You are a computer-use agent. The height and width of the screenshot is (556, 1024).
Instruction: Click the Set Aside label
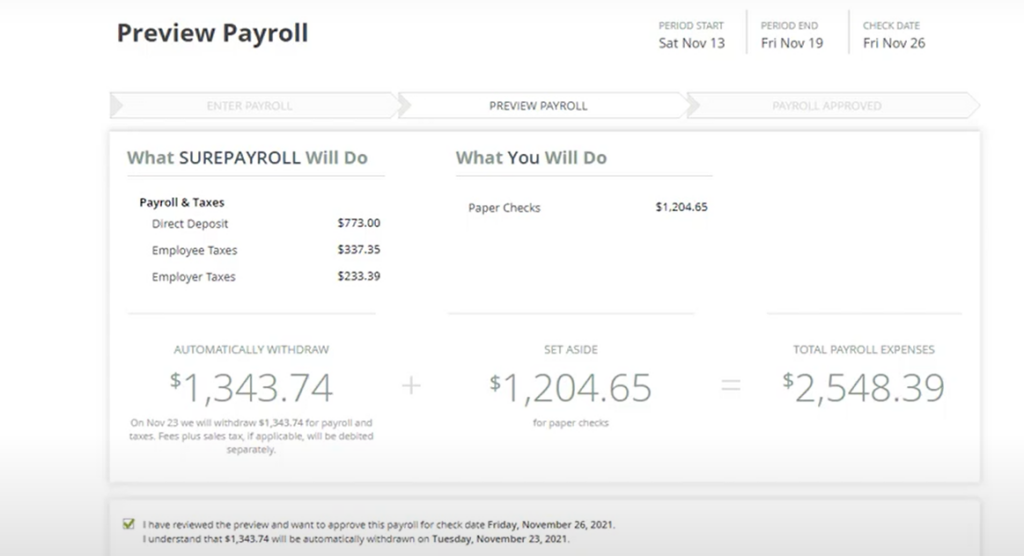click(571, 350)
